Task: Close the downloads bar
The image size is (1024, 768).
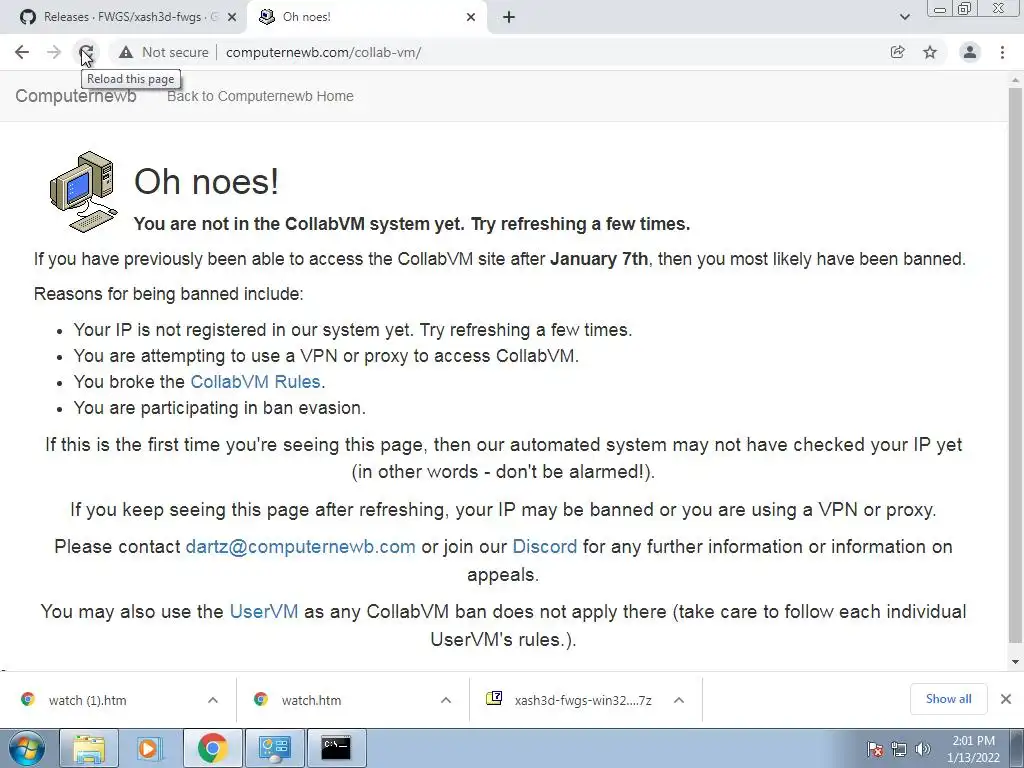Action: click(x=1006, y=699)
